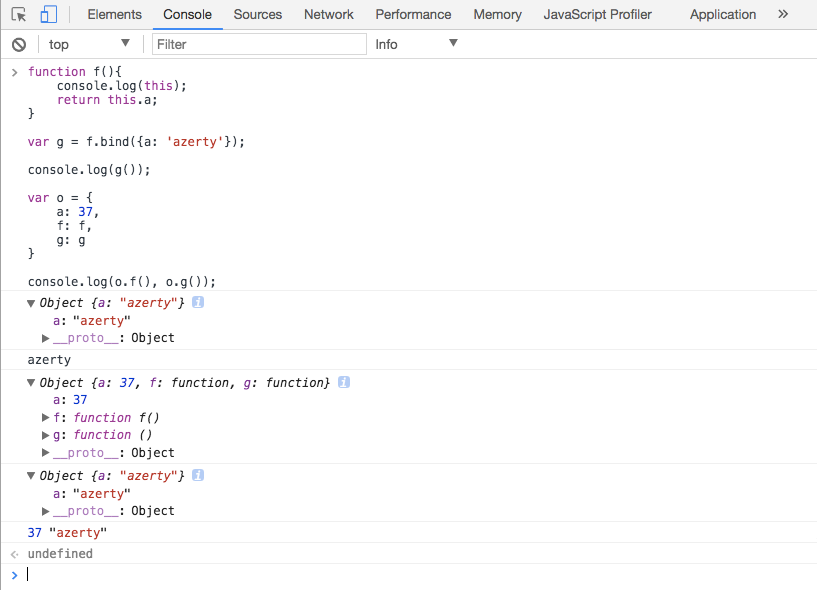Switch to the Elements tab
Image resolution: width=817 pixels, height=590 pixels.
[114, 15]
